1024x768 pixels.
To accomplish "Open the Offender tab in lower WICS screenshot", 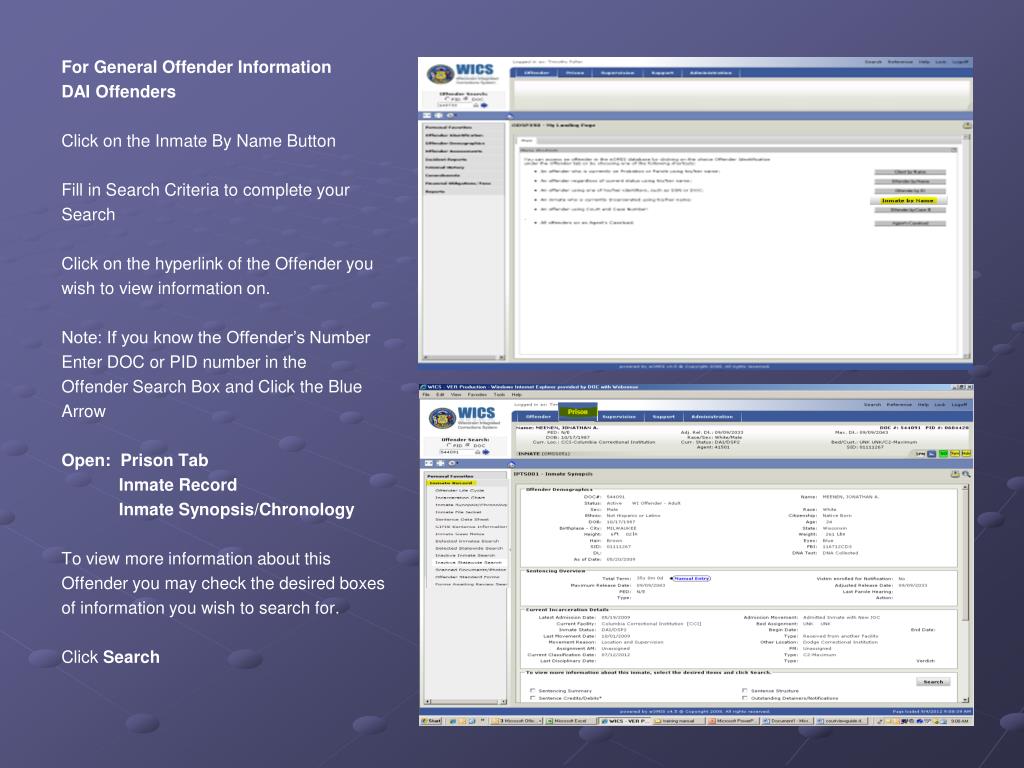I will 538,417.
